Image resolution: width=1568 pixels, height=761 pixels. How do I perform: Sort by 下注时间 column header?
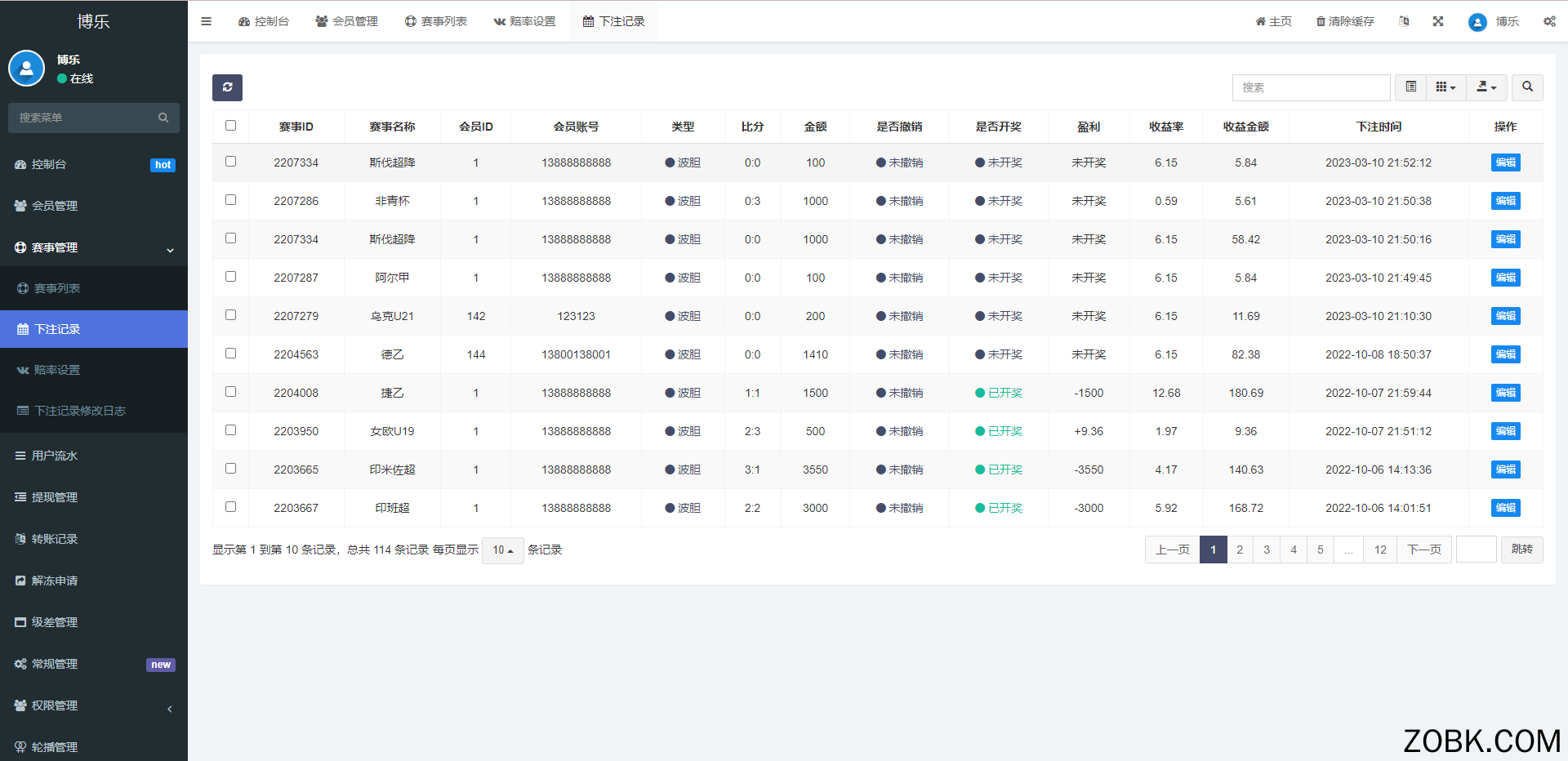pos(1379,127)
